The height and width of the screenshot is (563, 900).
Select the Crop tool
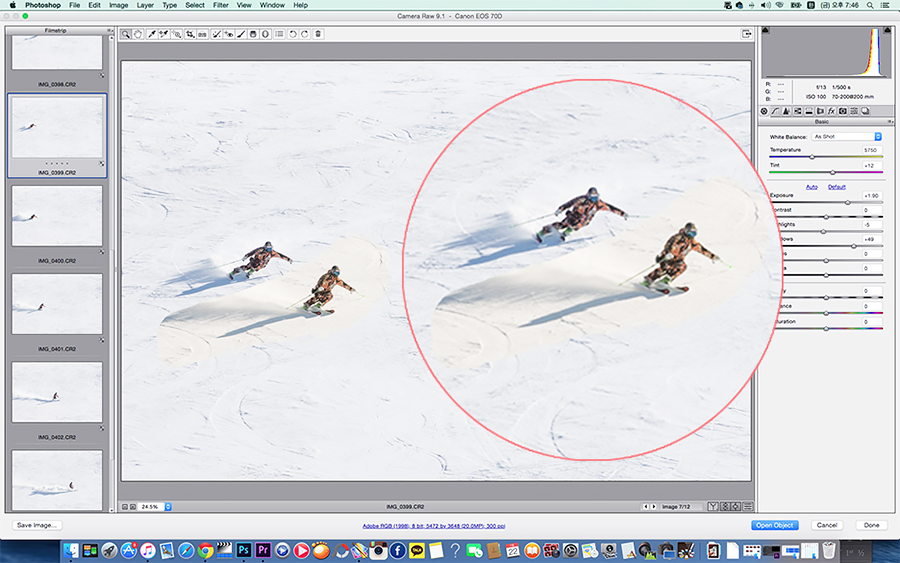click(x=190, y=34)
